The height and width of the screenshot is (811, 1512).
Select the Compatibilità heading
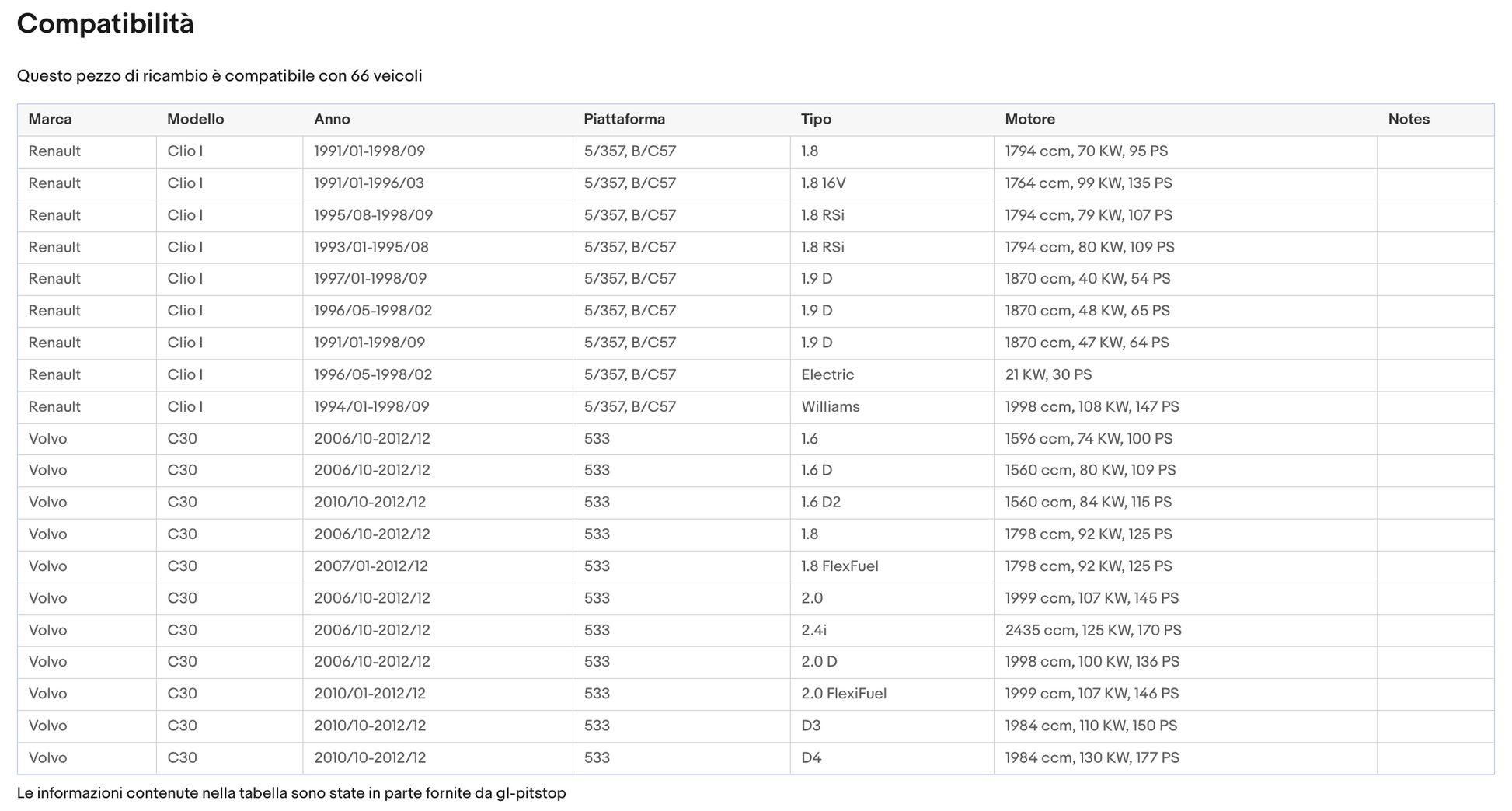106,24
